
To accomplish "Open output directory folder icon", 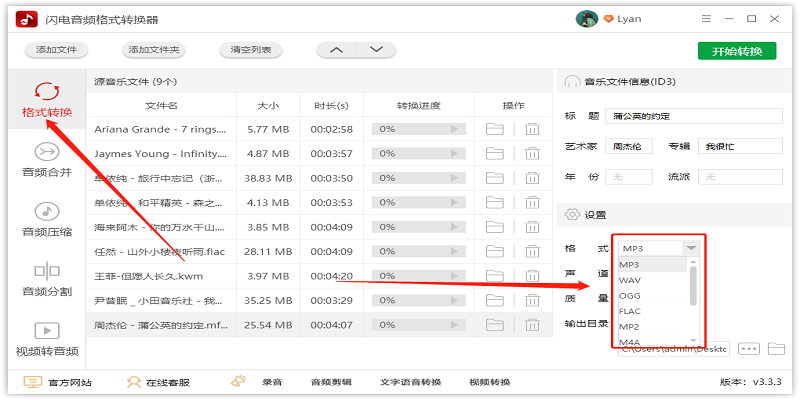I will [x=776, y=349].
